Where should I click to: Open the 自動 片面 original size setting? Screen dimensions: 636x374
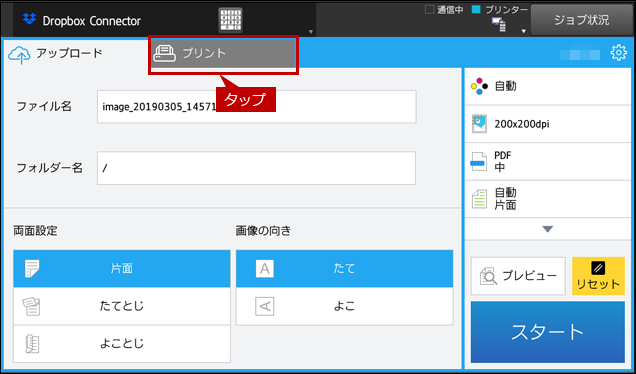pyautogui.click(x=548, y=199)
